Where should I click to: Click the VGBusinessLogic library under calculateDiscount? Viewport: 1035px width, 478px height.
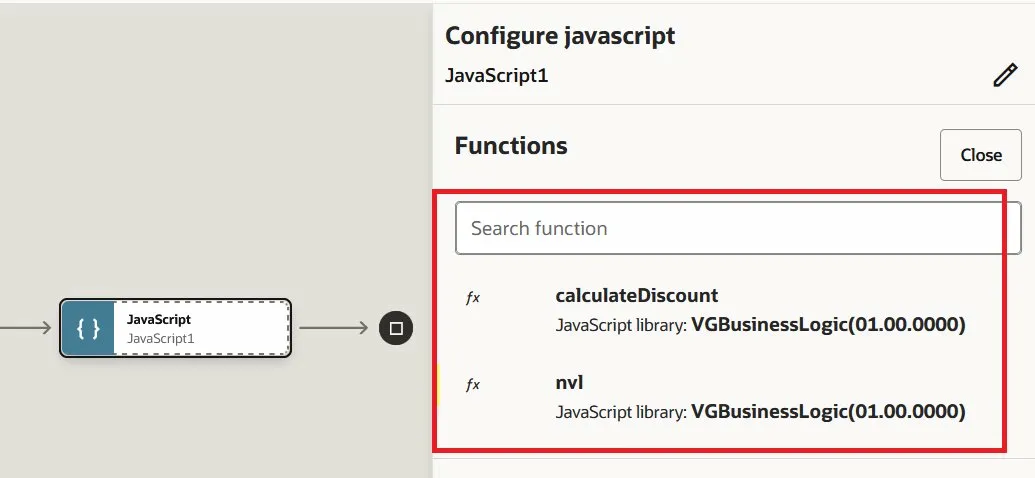coord(827,324)
